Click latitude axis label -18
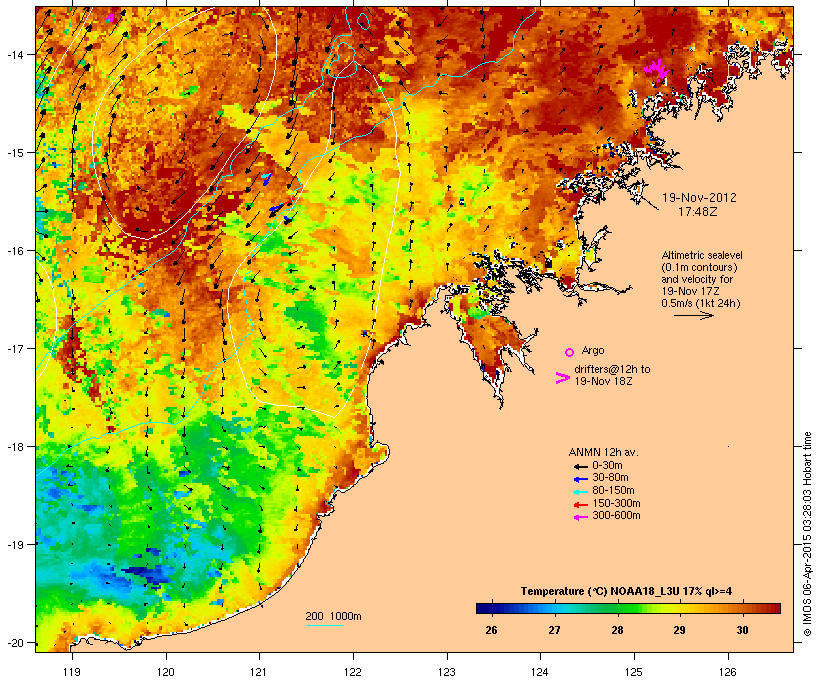This screenshot has height=680, width=820. (x=14, y=446)
